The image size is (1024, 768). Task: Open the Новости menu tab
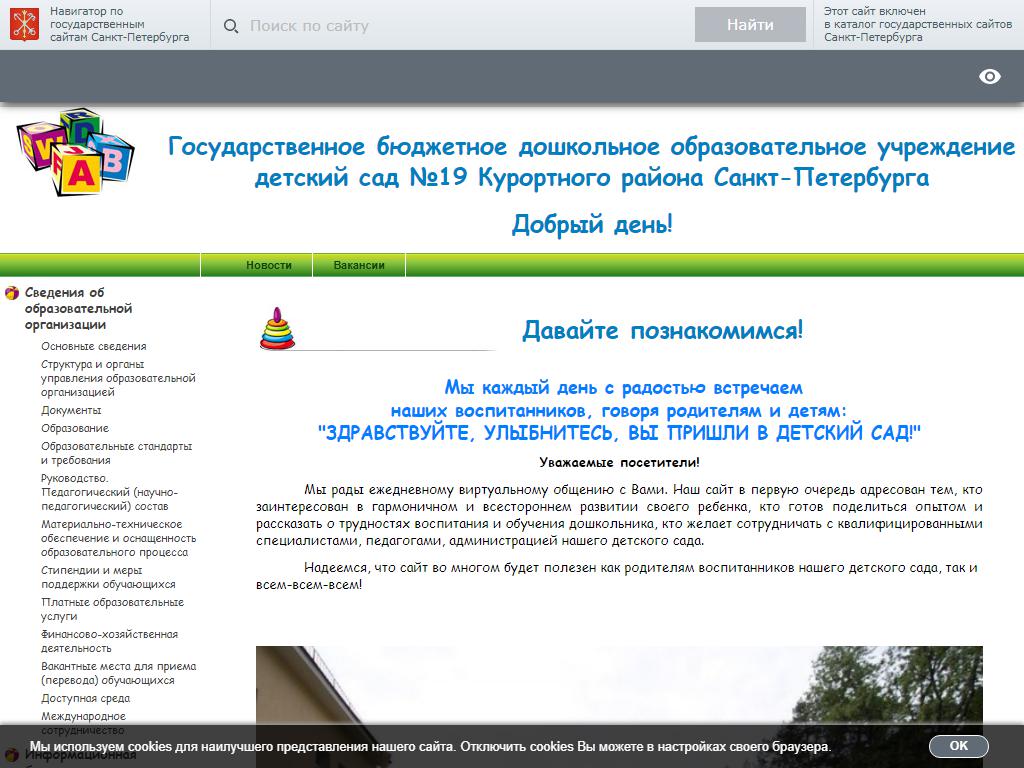tap(269, 265)
